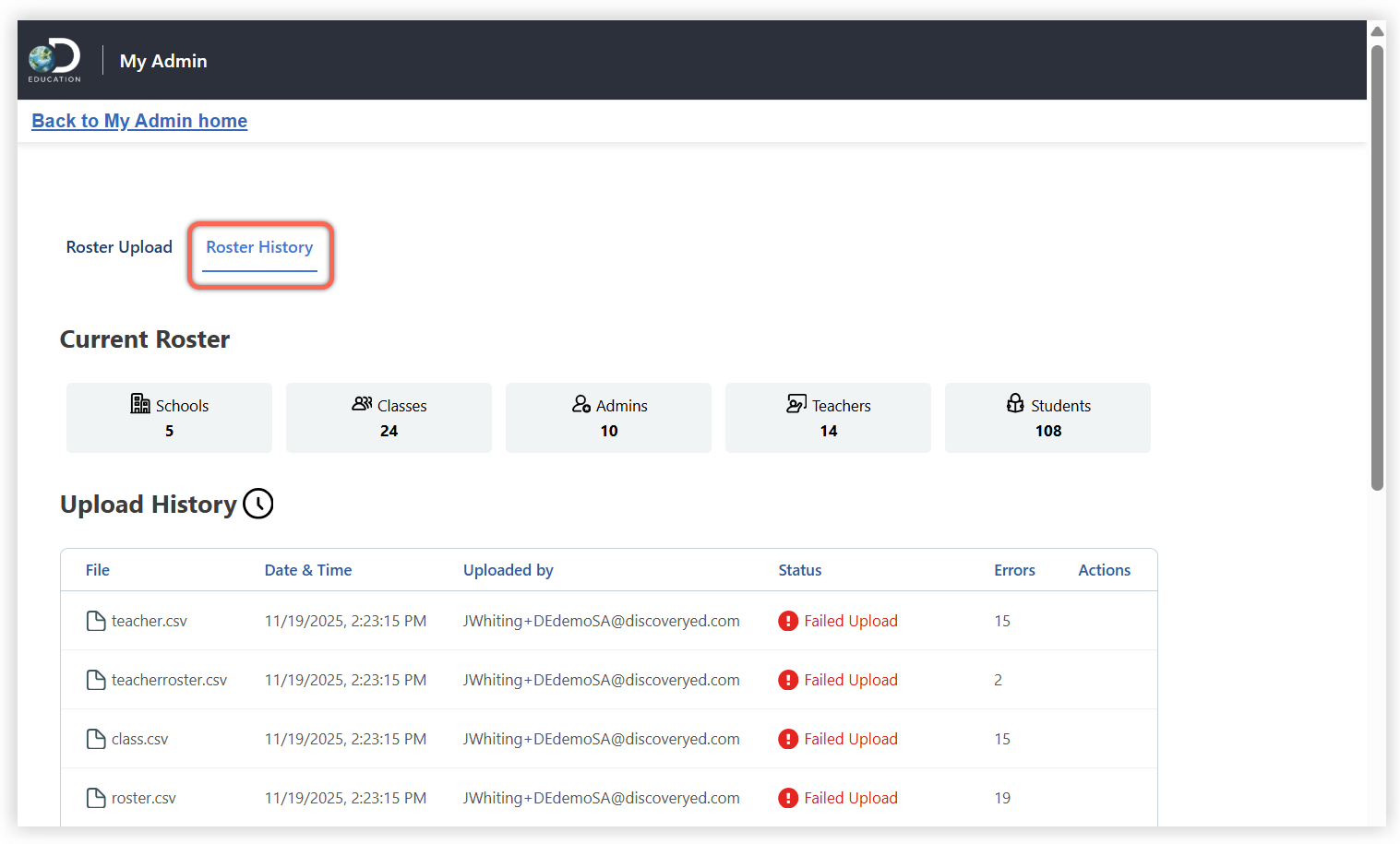Follow the Back to My Admin home link
Screen dimensions: 1400x844
click(139, 121)
